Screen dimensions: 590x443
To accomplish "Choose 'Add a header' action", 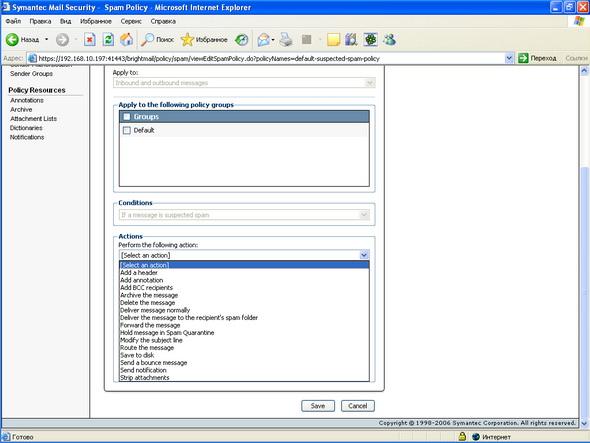I will coord(244,272).
